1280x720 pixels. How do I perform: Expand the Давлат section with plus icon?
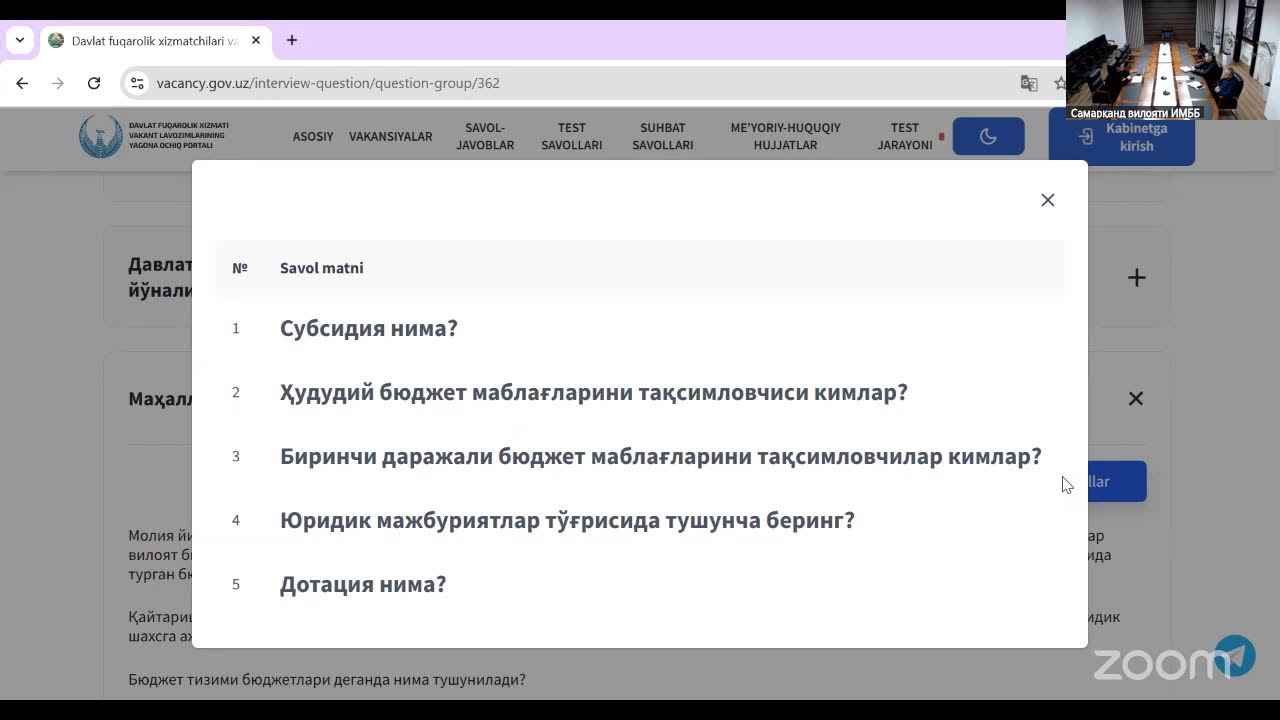tap(1137, 278)
